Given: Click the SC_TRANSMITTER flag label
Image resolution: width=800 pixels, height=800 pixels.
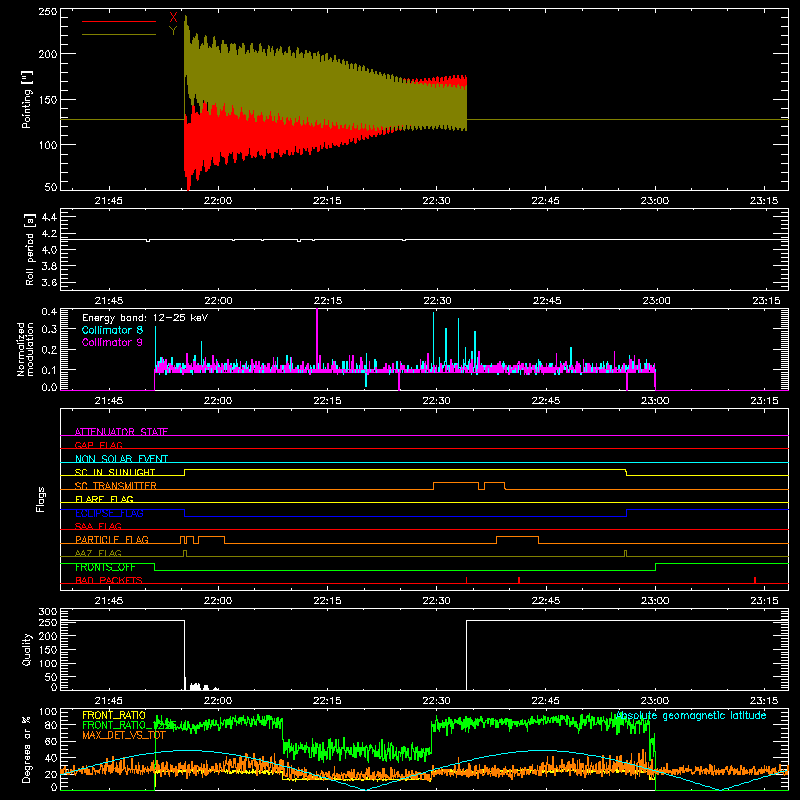Looking at the screenshot, I should 115,486.
